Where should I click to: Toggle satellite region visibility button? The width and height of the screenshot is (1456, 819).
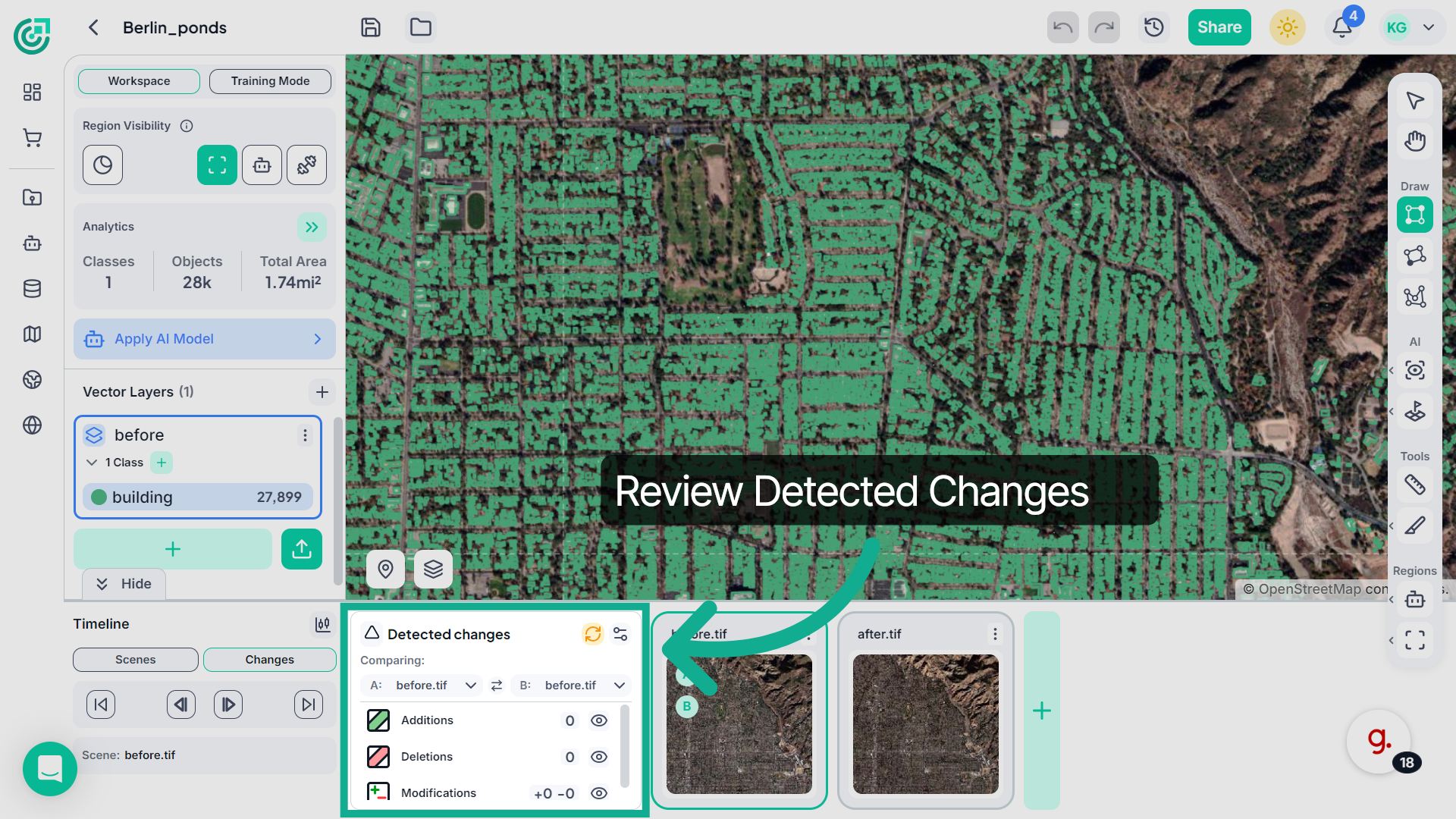point(306,165)
